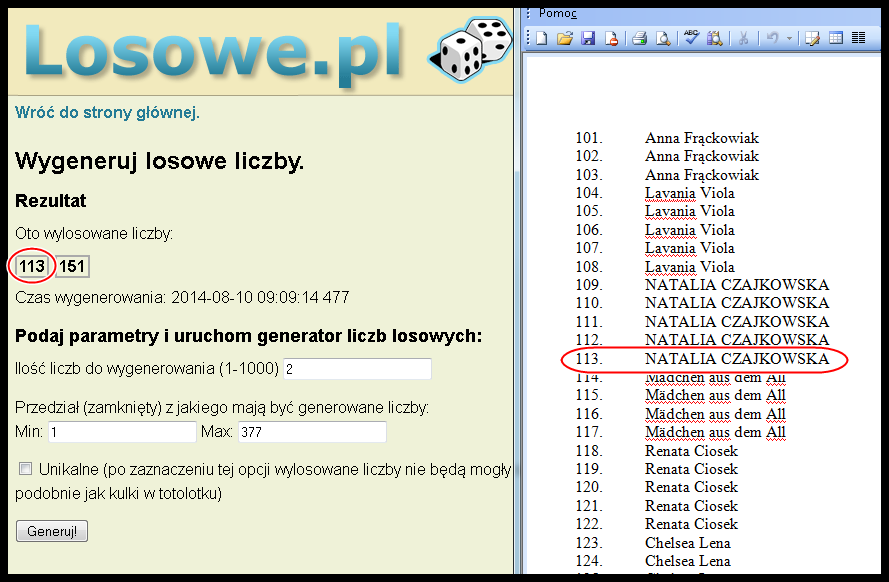Click row 101 Anna Frąckowiak
Screen dimensions: 889x582
coord(667,138)
